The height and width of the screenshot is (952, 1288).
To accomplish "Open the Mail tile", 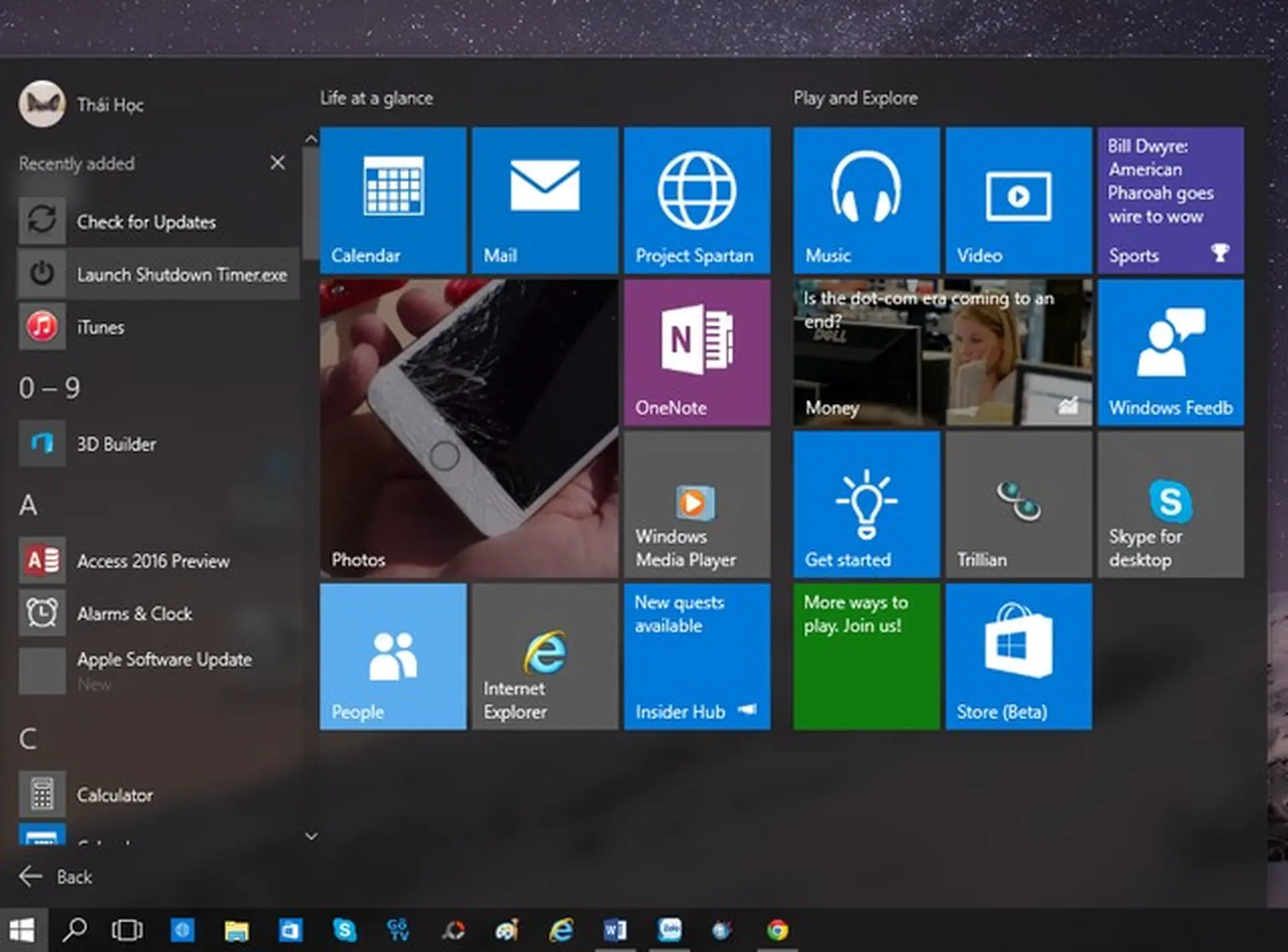I will coord(545,200).
